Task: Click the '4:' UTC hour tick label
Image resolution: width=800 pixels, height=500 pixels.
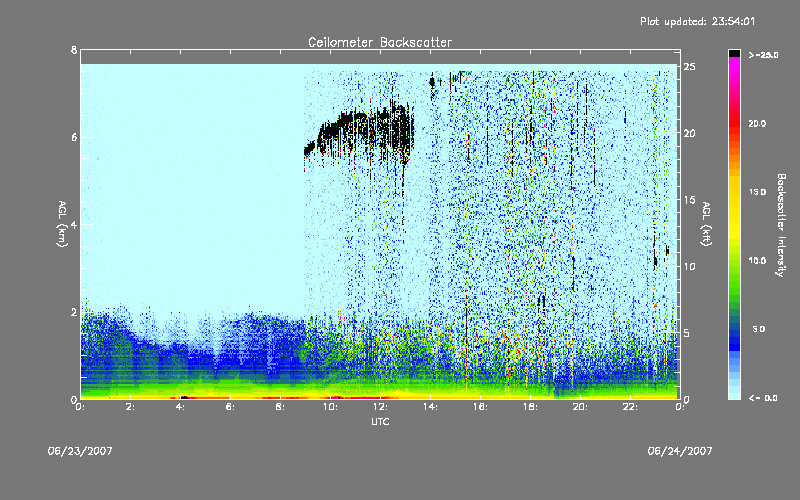Action: (181, 407)
